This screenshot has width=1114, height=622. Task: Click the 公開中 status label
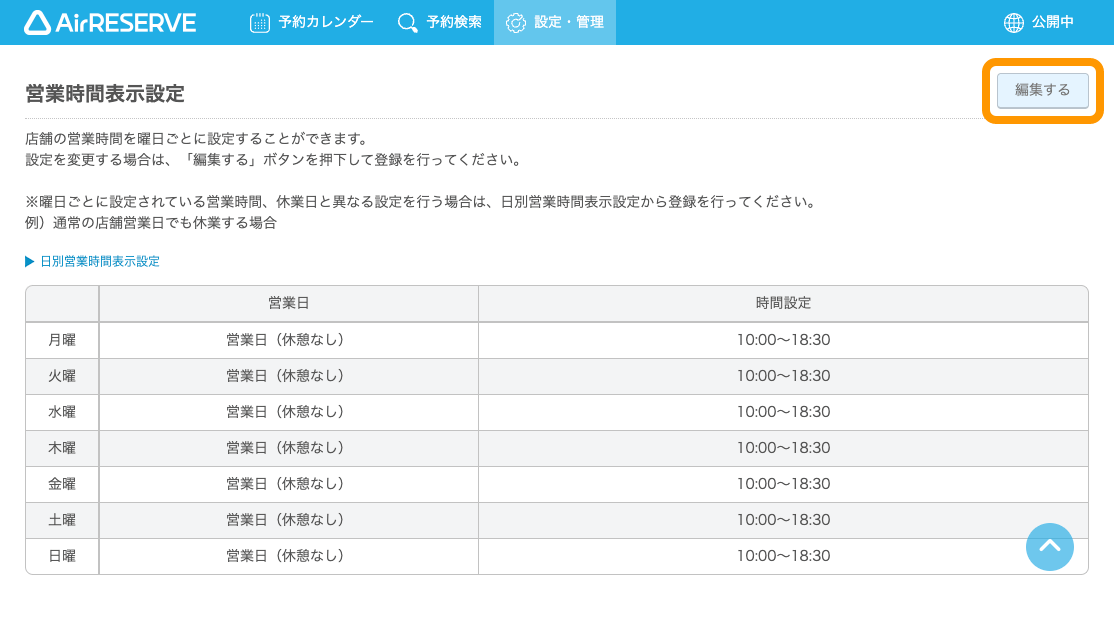click(x=1053, y=22)
